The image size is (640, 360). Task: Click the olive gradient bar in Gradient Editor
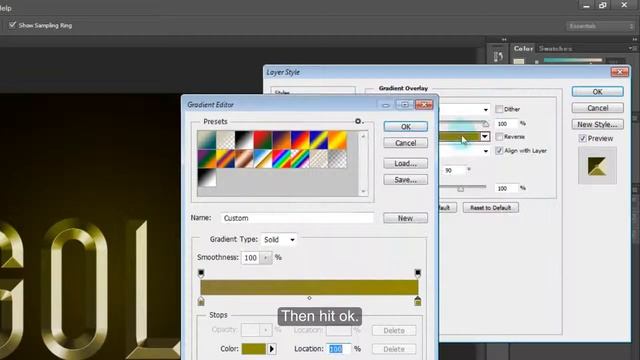pos(309,287)
